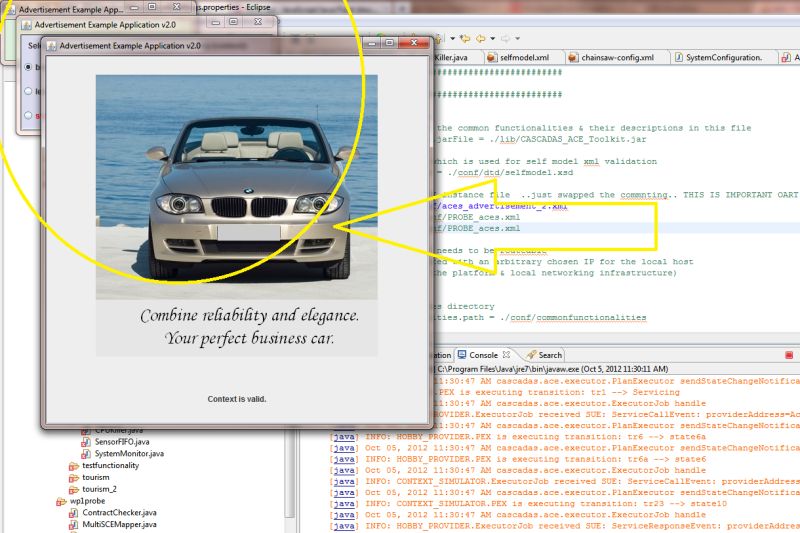800x533 pixels.
Task: Click the [java] link on the ServiceResponseEvent line
Action: [x=344, y=526]
